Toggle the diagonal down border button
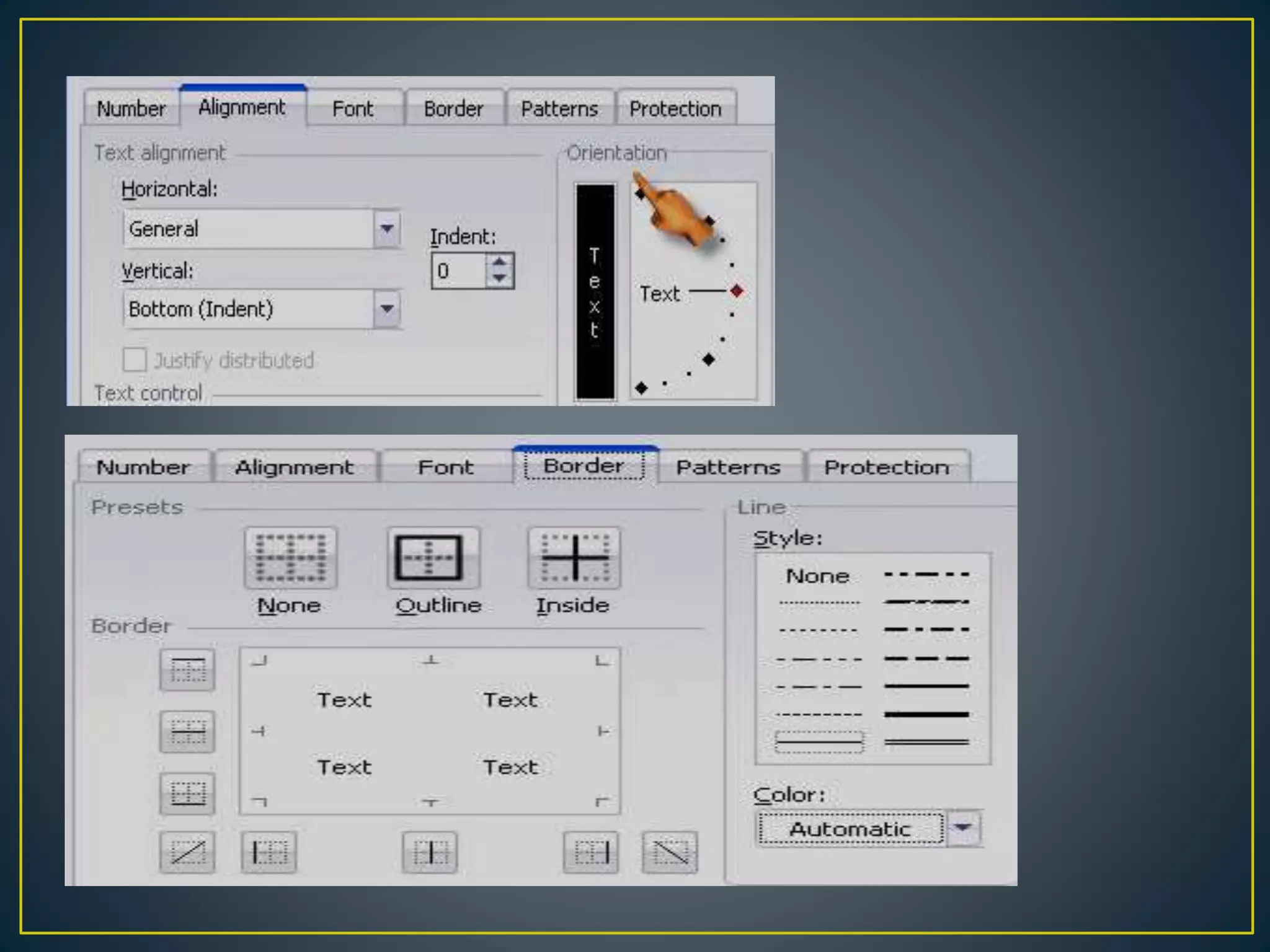Image resolution: width=1270 pixels, height=952 pixels. [669, 852]
